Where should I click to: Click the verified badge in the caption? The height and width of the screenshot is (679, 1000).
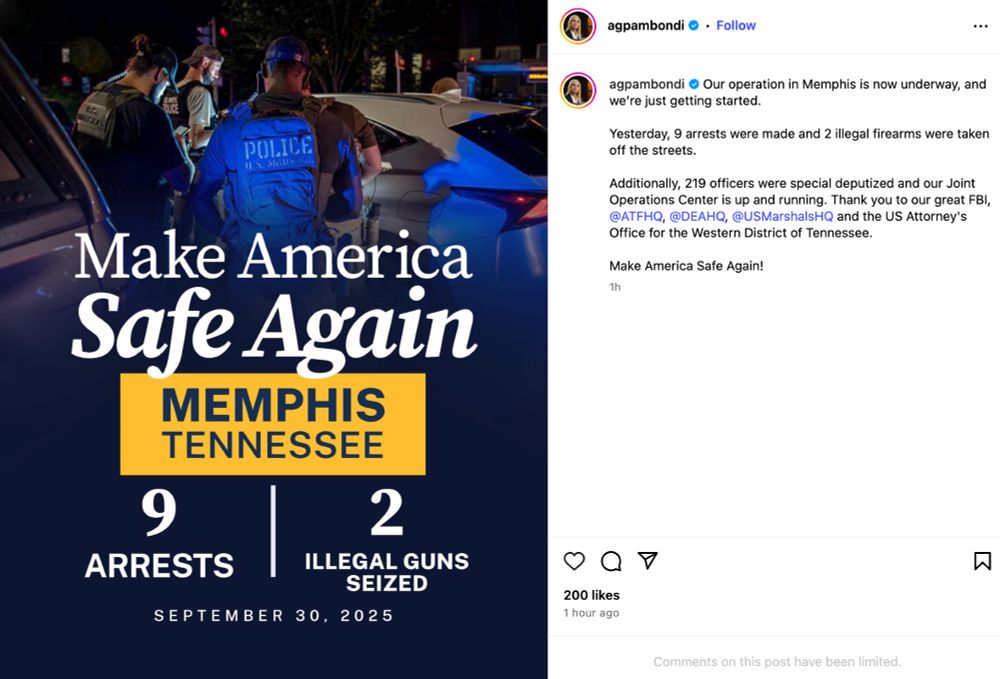click(x=694, y=84)
